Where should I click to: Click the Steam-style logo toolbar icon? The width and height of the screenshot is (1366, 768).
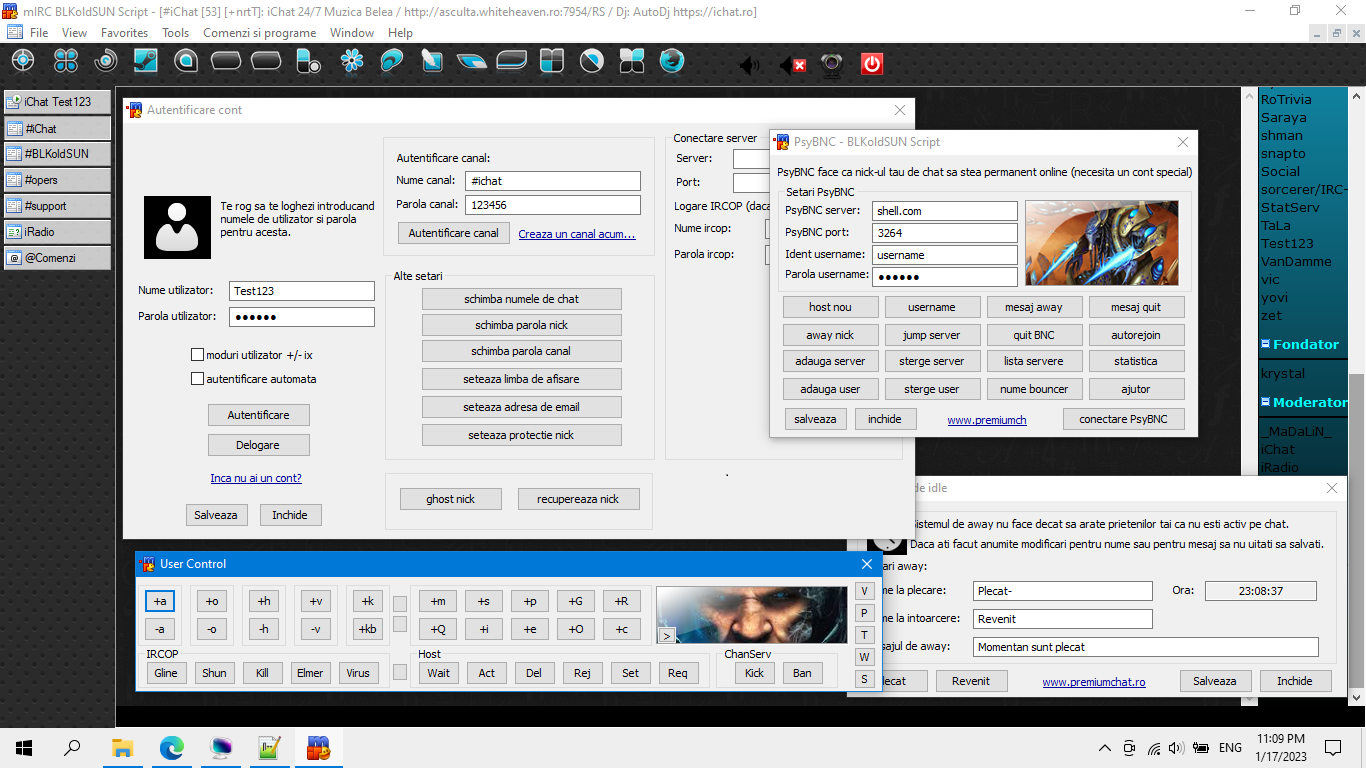pyautogui.click(x=146, y=62)
